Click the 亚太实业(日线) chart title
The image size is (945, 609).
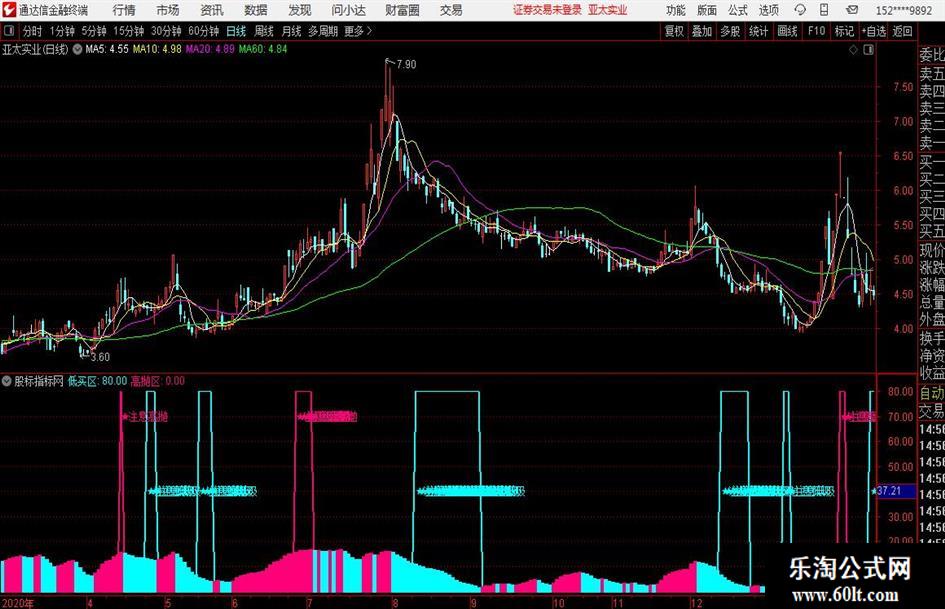pos(35,49)
